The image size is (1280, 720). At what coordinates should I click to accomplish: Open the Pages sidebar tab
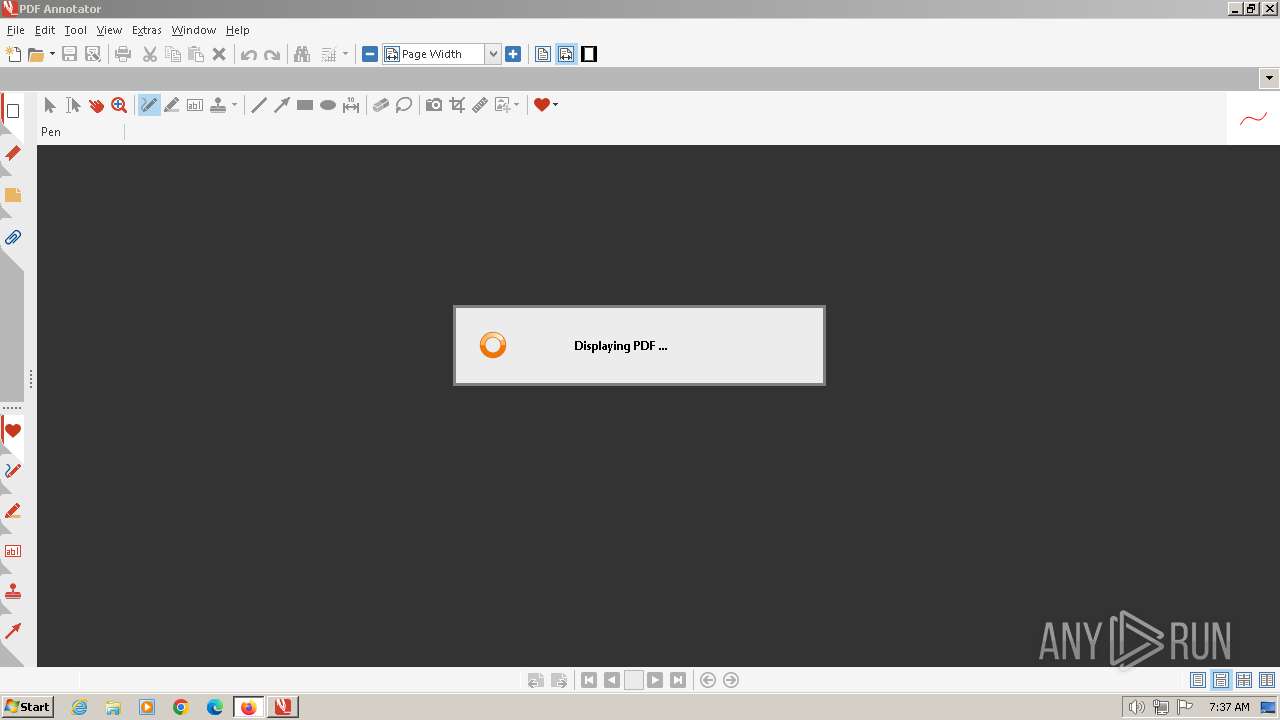point(12,111)
